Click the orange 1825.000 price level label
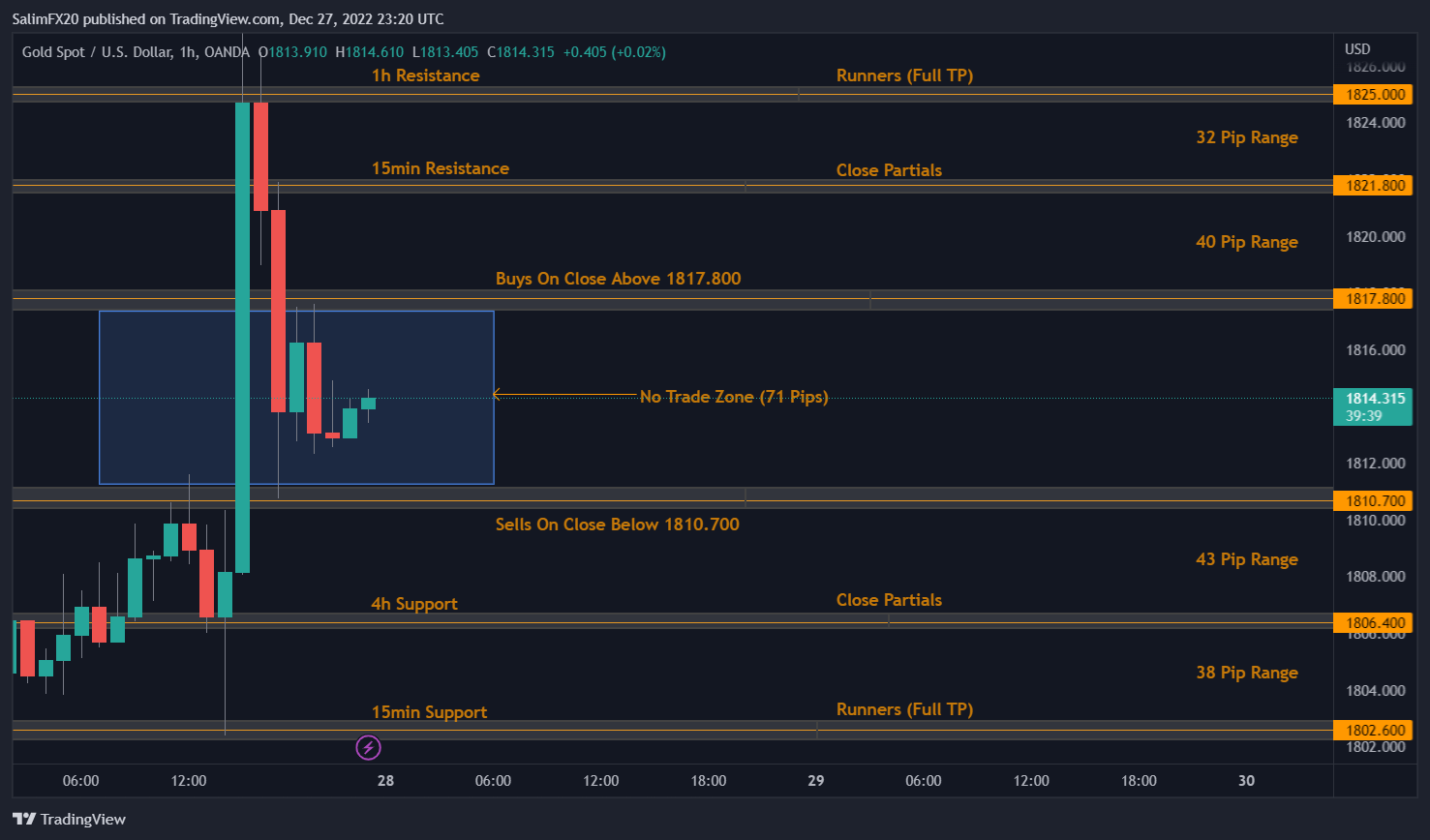The height and width of the screenshot is (840, 1430). click(1374, 94)
